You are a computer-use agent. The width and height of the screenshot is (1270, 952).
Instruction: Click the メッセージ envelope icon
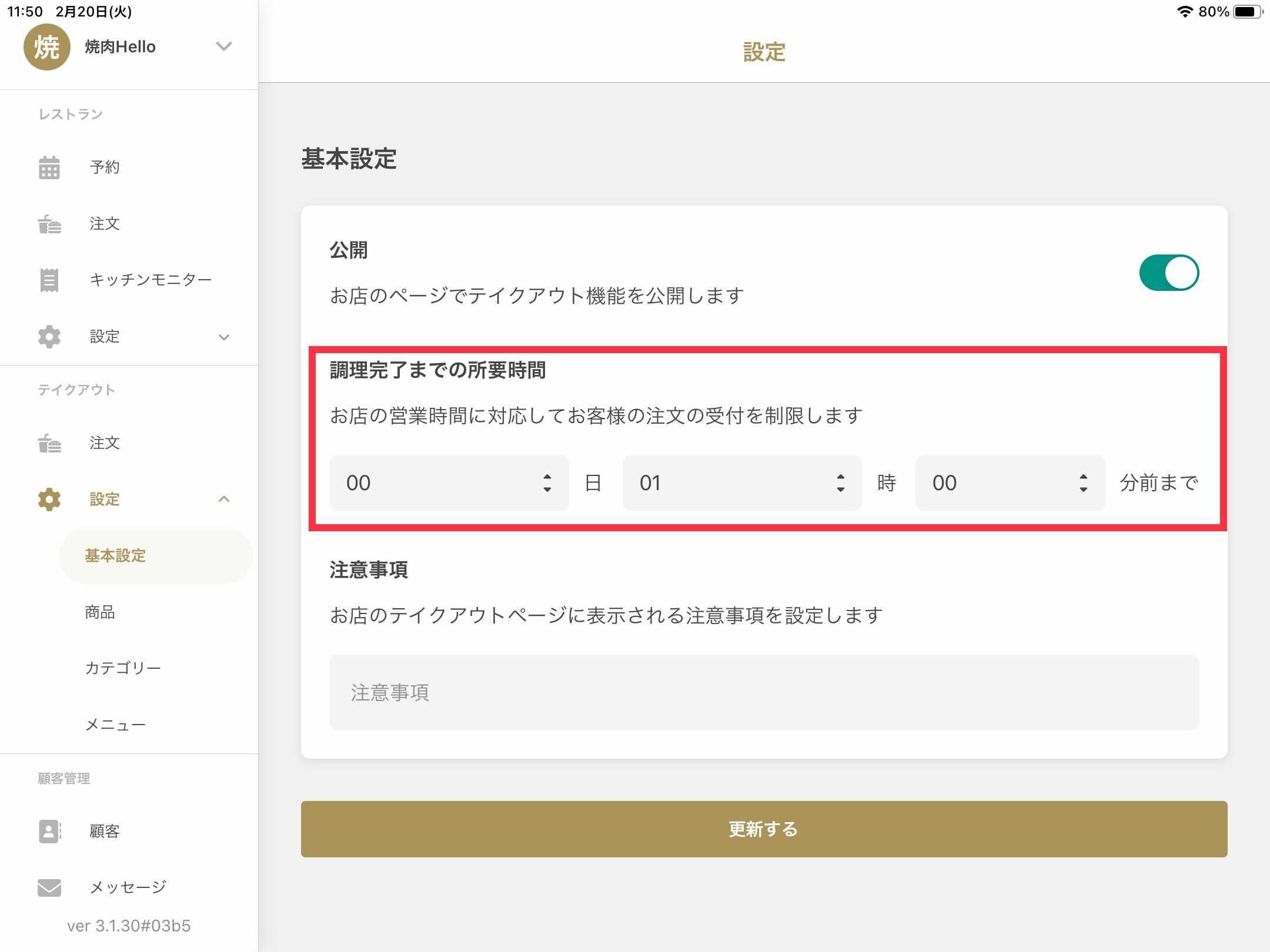(49, 887)
